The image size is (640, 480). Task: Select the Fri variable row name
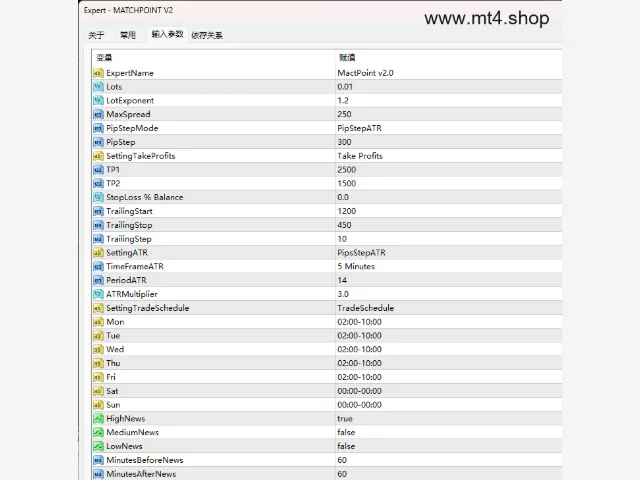click(111, 377)
